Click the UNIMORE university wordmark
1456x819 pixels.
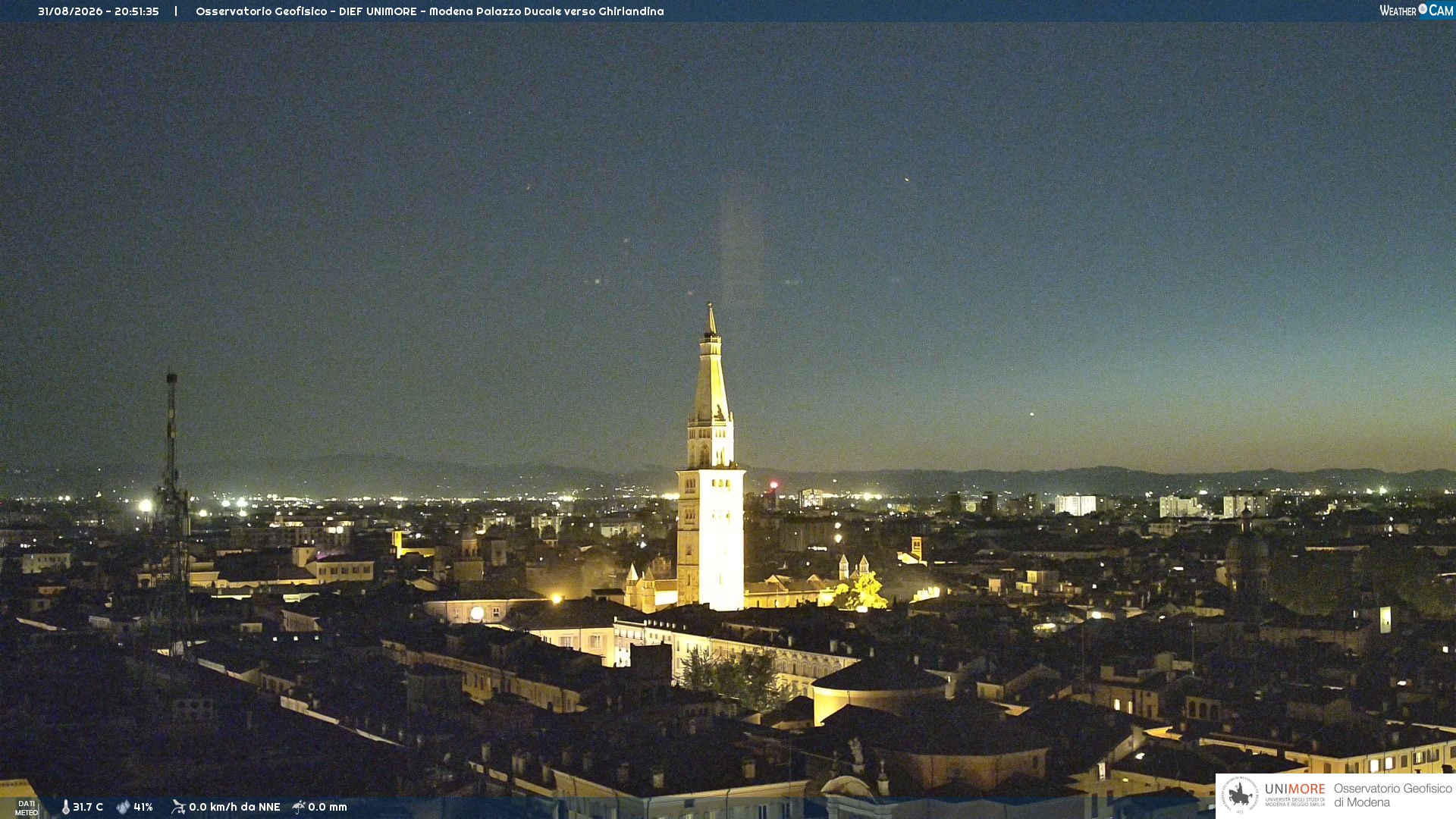[1295, 789]
